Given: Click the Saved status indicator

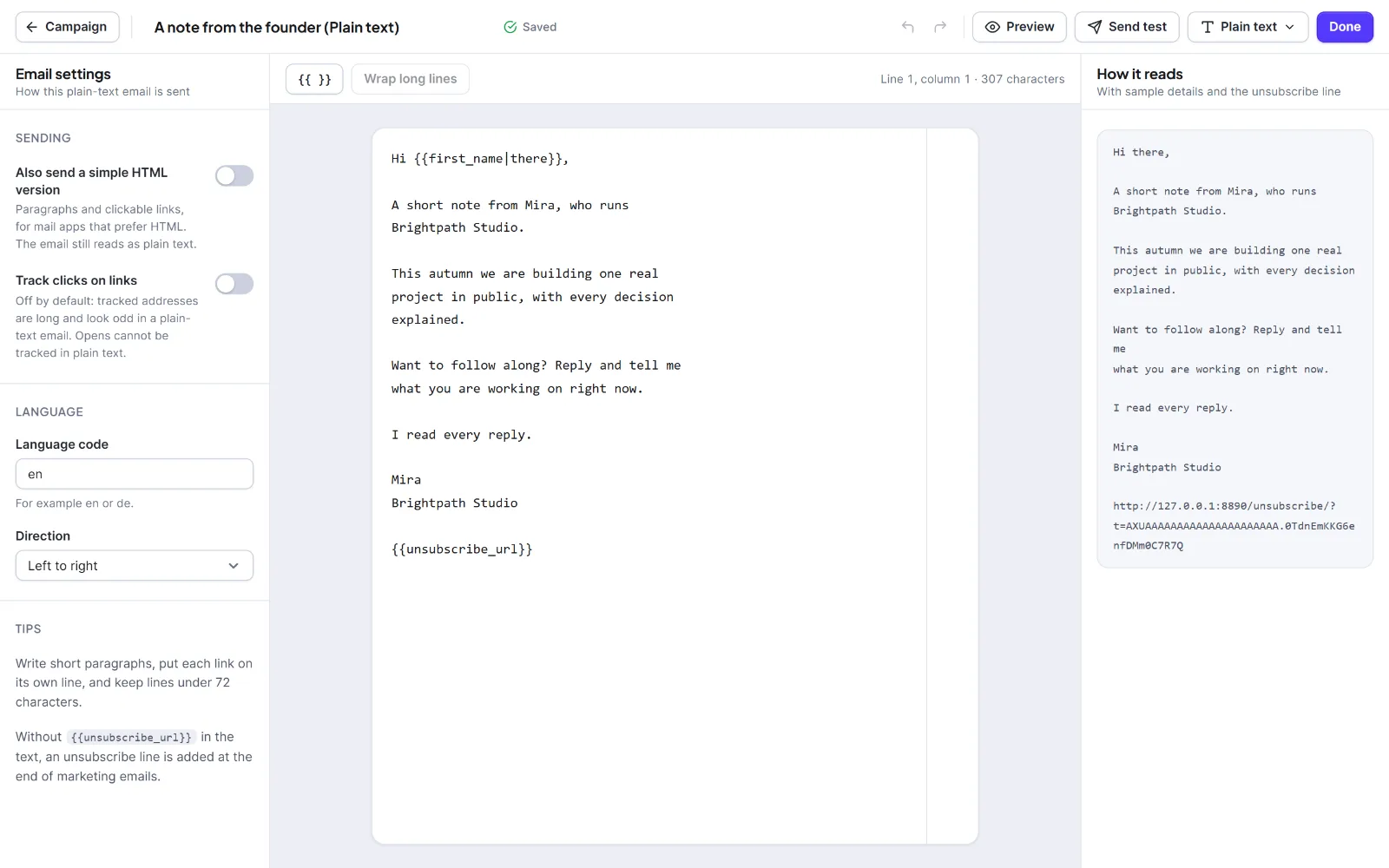Looking at the screenshot, I should tap(530, 27).
